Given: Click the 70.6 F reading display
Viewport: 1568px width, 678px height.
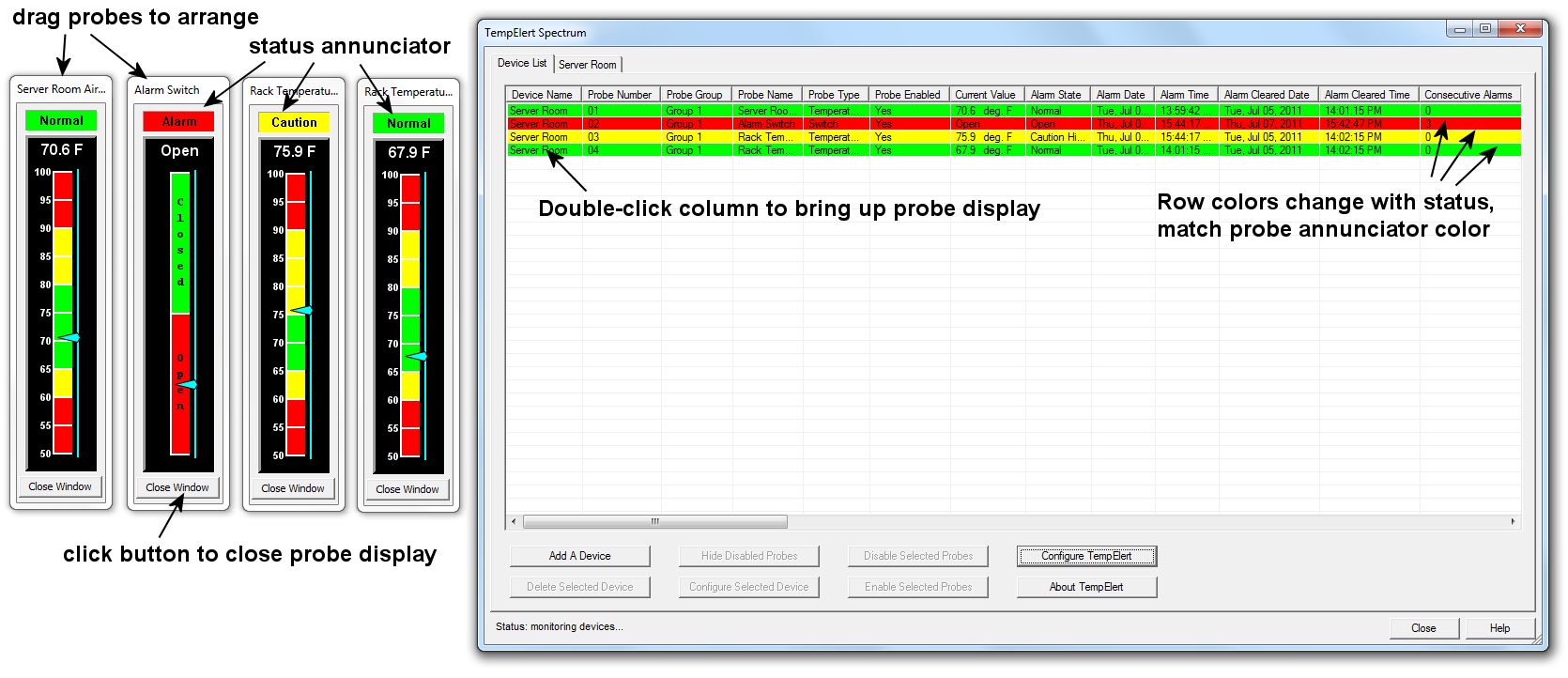Looking at the screenshot, I should click(x=61, y=150).
